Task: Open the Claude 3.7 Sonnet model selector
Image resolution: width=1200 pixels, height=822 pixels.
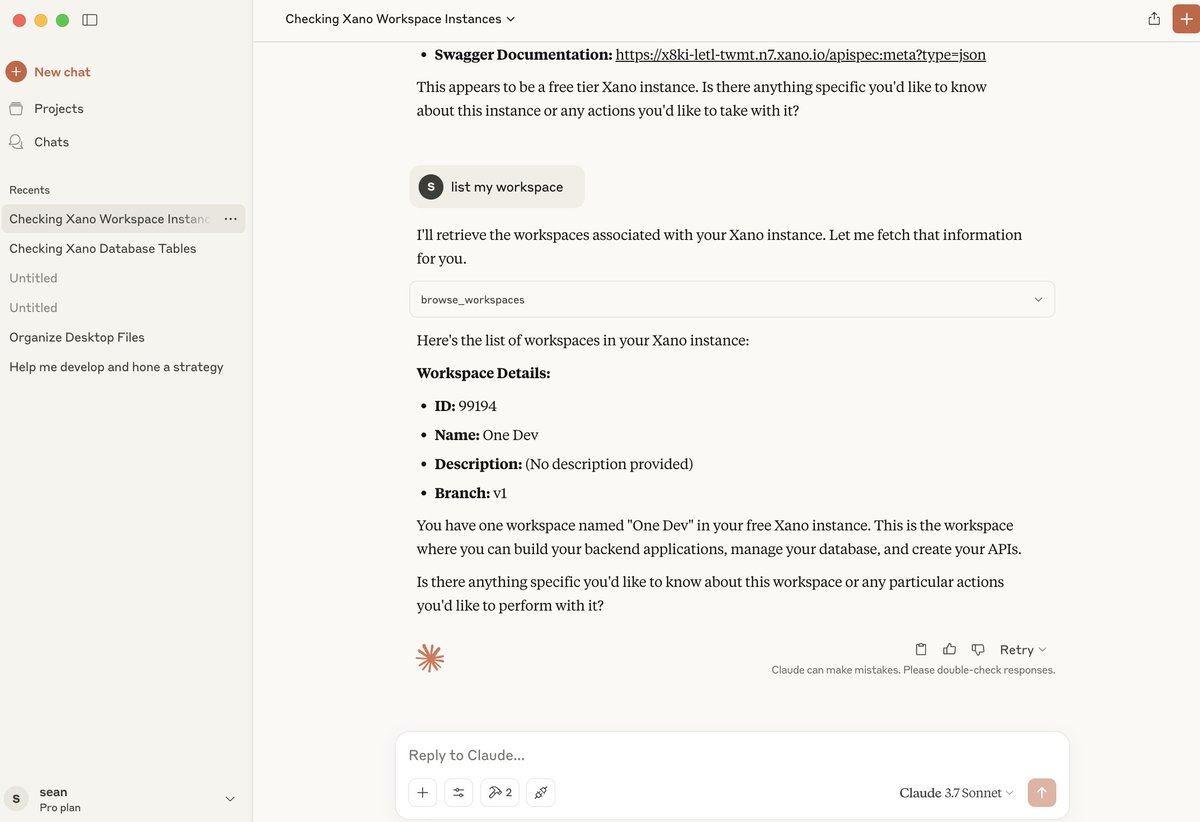Action: tap(956, 793)
